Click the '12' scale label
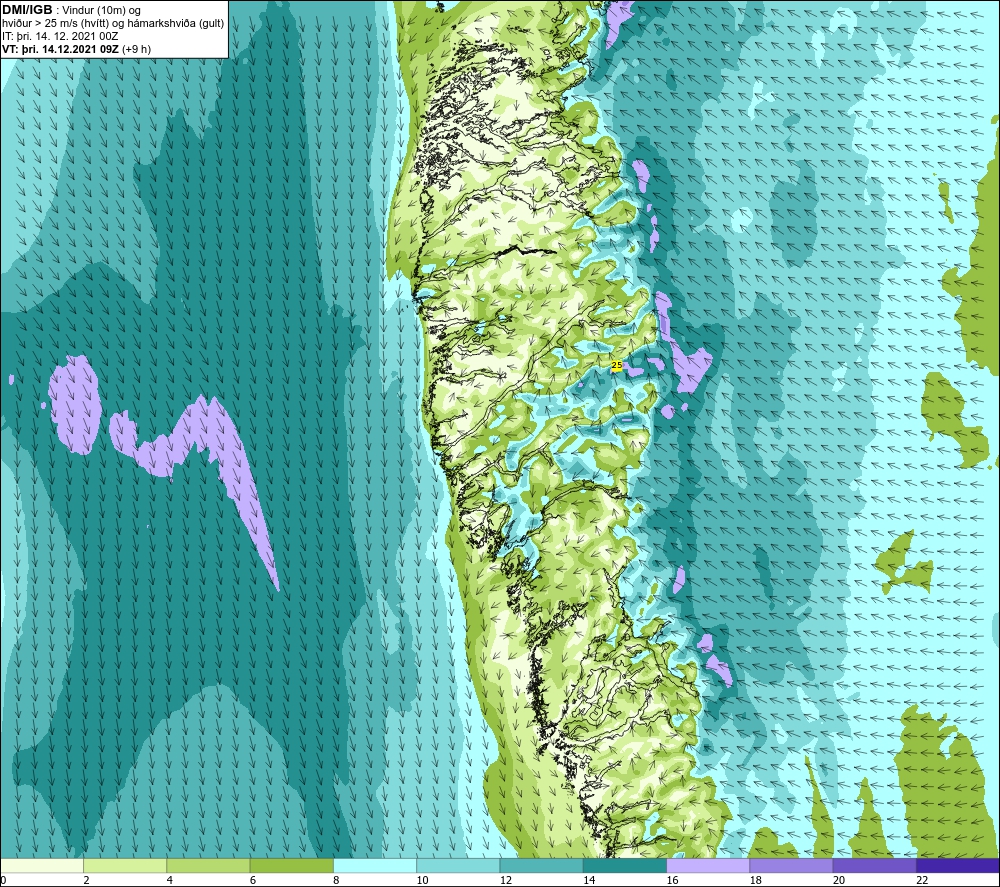Image resolution: width=1000 pixels, height=887 pixels. (x=506, y=880)
